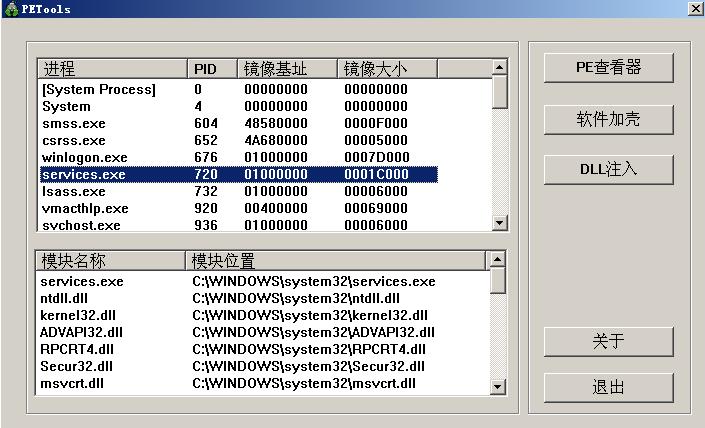
Task: Select the kernel32.dll module name
Action: 78,316
